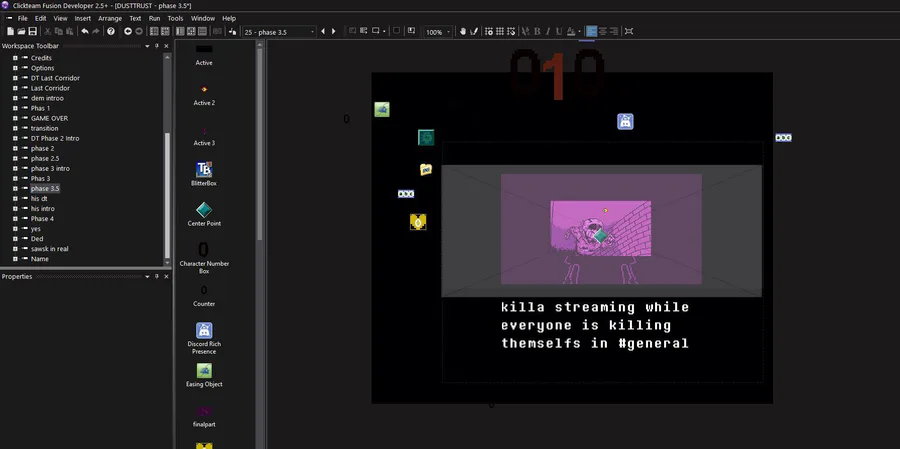Screen dimensions: 900x449
Task: Click the Undo arrow icon
Action: click(85, 32)
